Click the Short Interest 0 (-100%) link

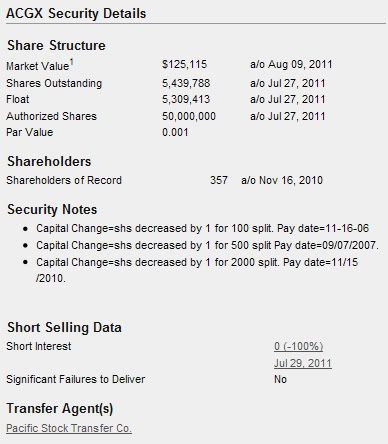[x=299, y=346]
